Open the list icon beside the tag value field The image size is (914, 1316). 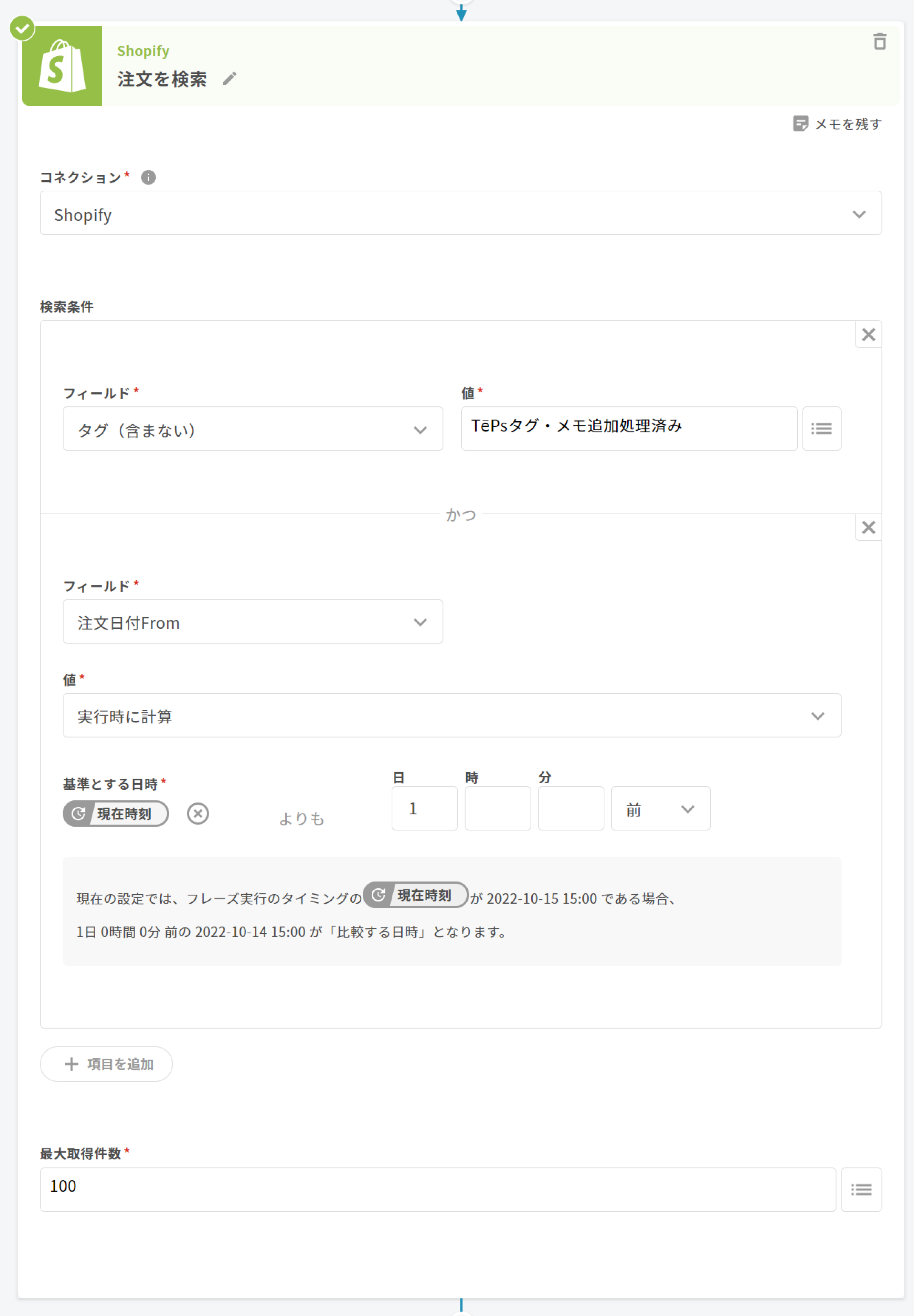(x=821, y=429)
